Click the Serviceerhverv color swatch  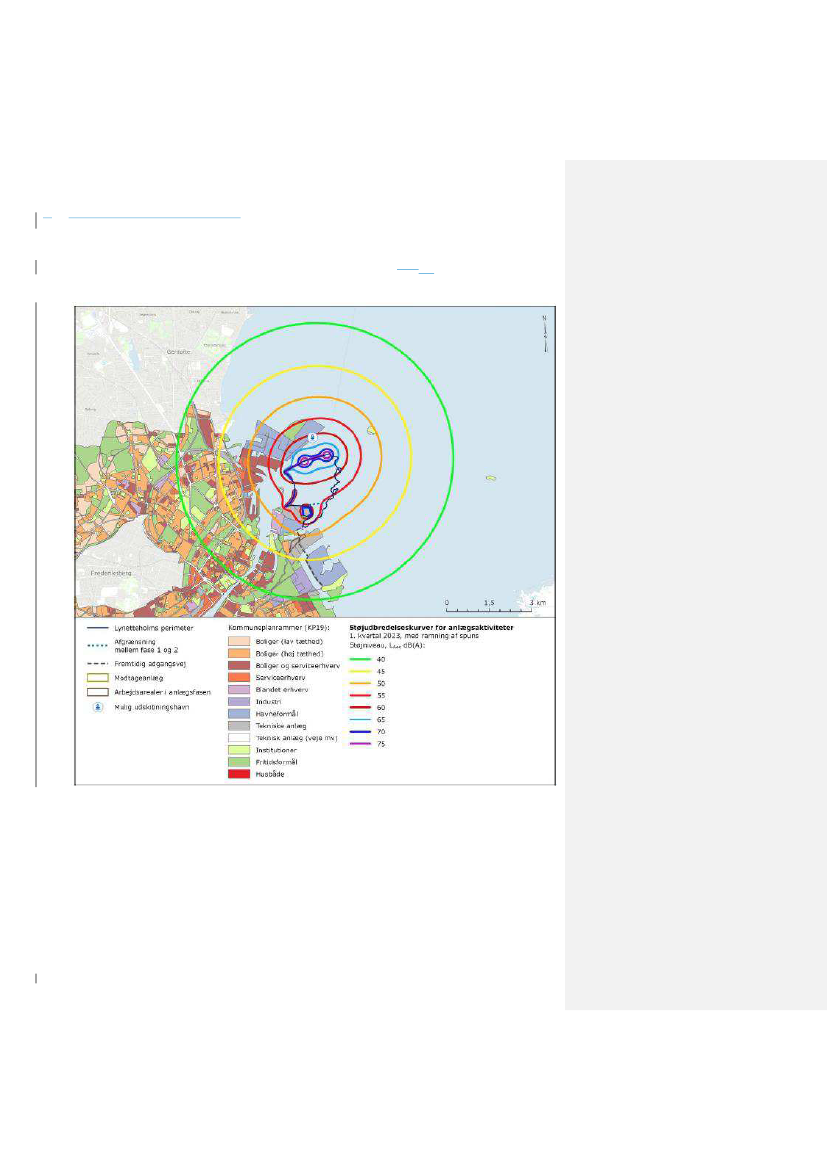[239, 678]
